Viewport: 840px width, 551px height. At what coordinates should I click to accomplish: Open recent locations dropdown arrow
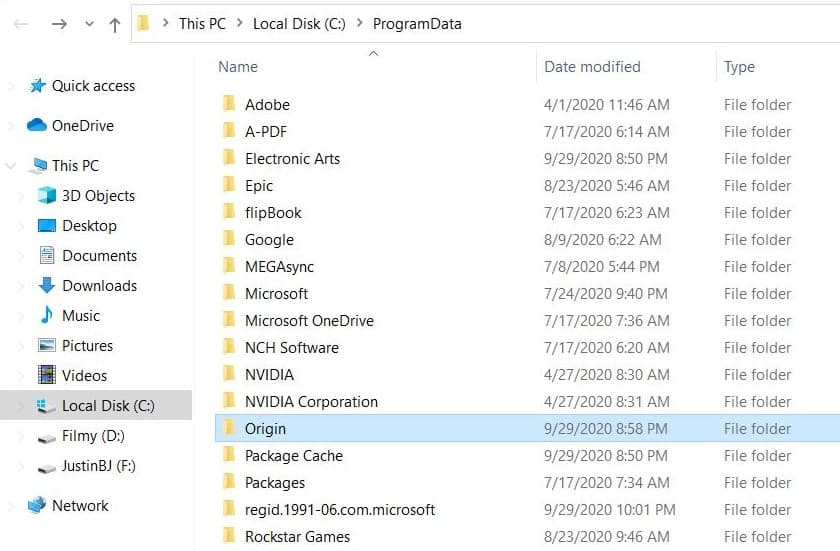point(89,24)
